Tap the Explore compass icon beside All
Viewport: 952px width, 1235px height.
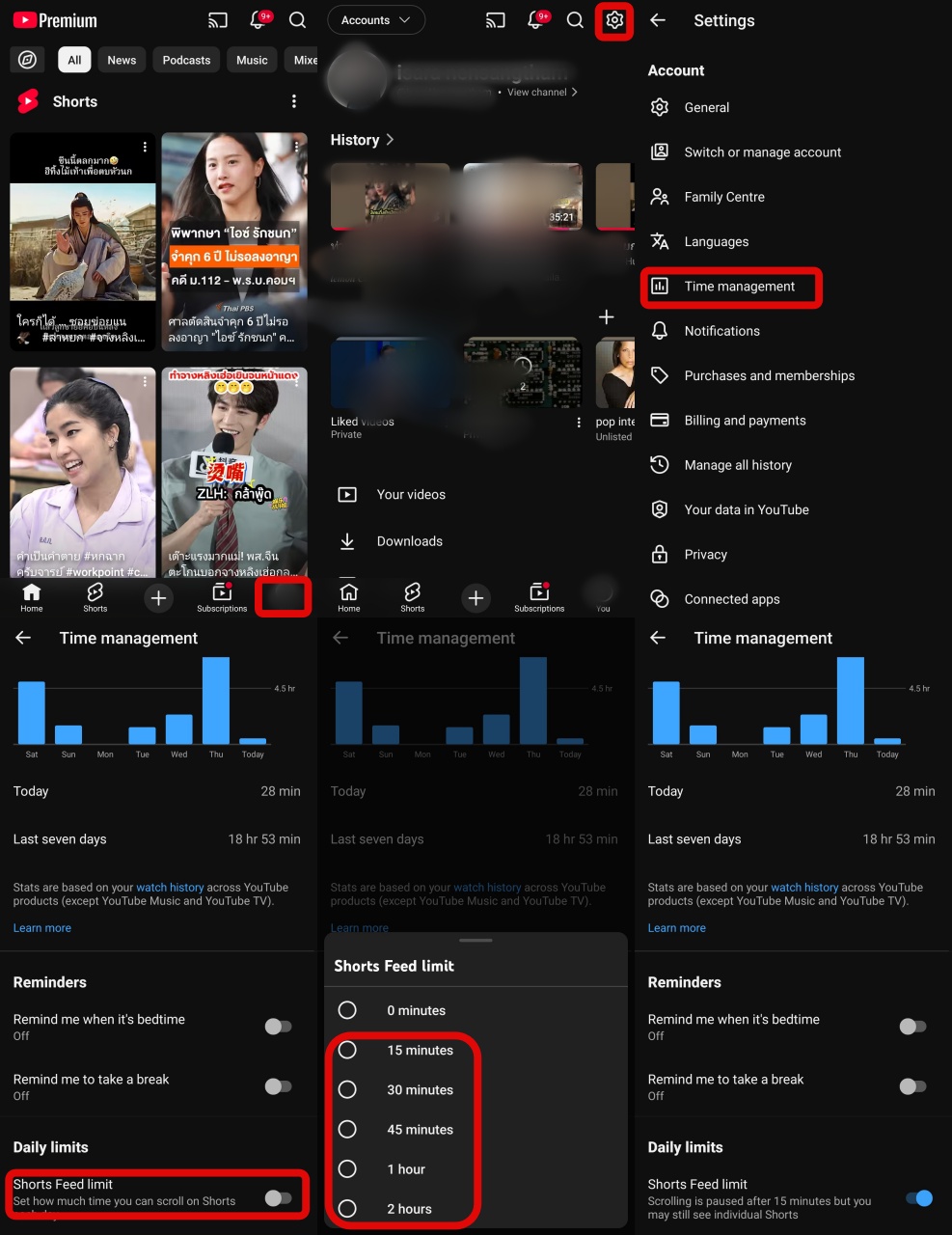pos(28,60)
